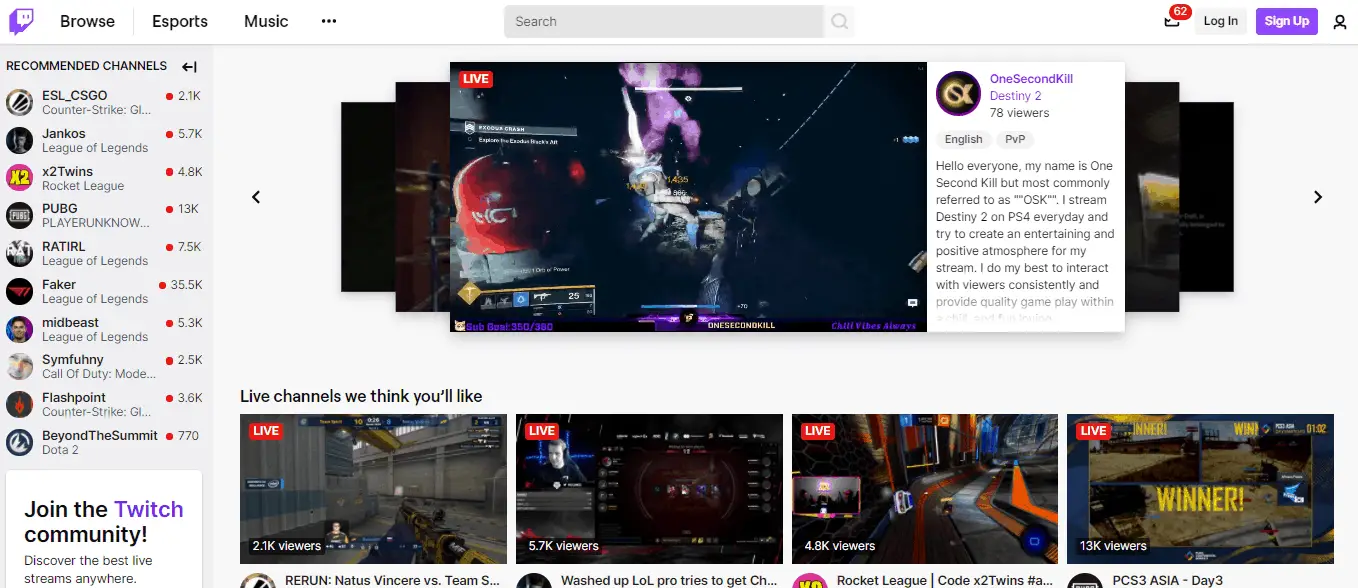Click RATIRL channel avatar
This screenshot has height=588, width=1358.
(x=19, y=253)
